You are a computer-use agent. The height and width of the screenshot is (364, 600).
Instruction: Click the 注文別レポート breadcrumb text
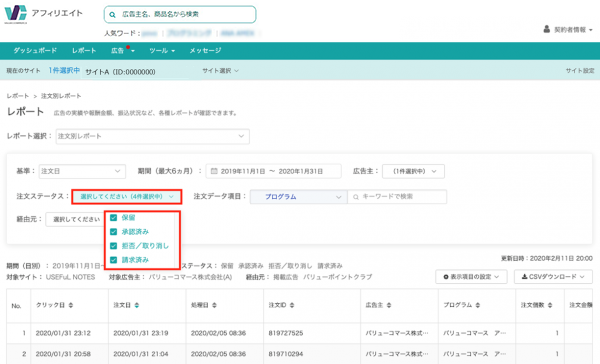61,96
